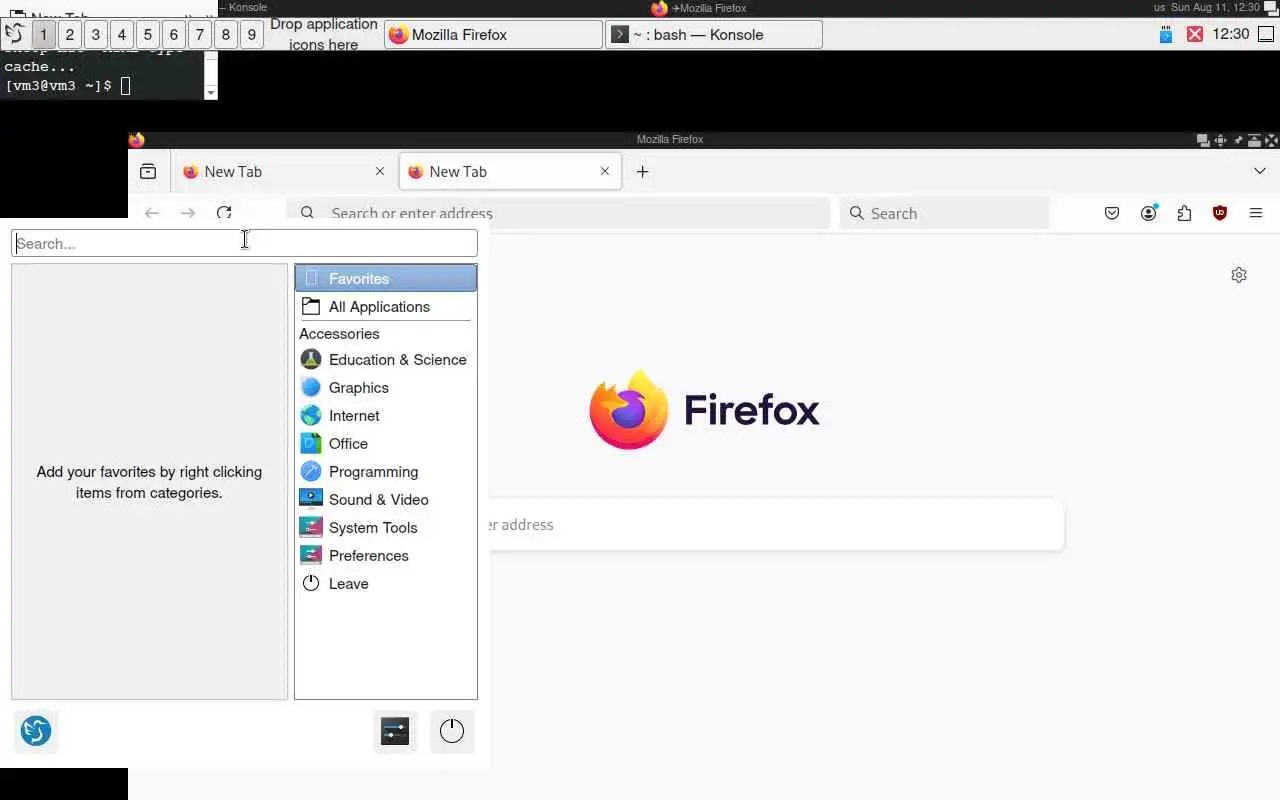Viewport: 1280px width, 800px height.
Task: Activate the bash Konsole taskbar button
Action: [x=714, y=35]
